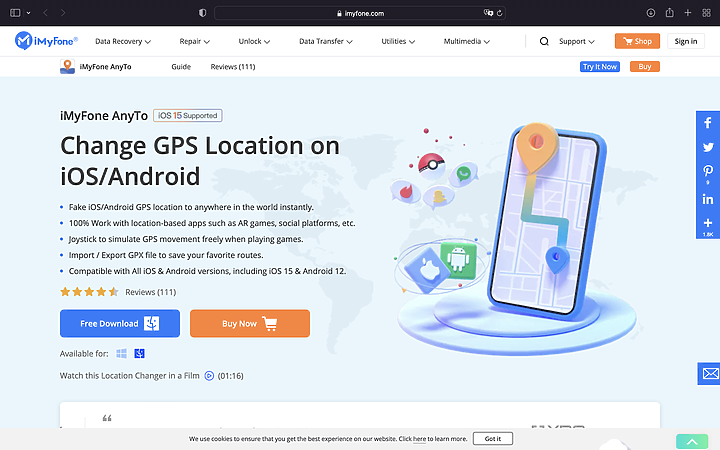The width and height of the screenshot is (720, 450).
Task: Open the Reviews (111) tab
Action: click(233, 67)
